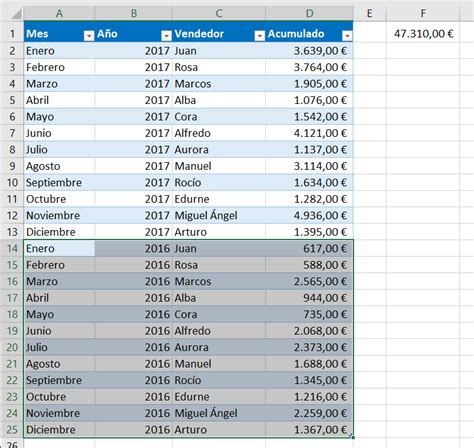Select cell with 735,00 €

coord(309,314)
